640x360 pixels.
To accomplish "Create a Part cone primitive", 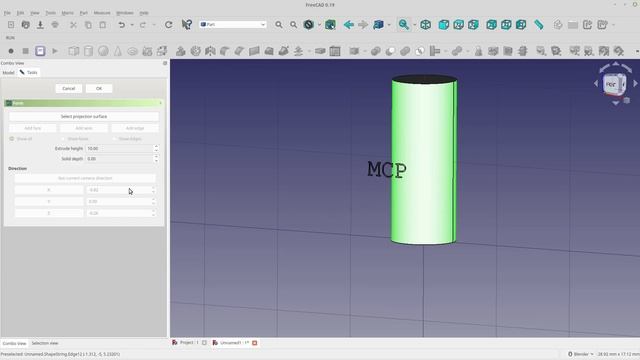I will (x=118, y=51).
